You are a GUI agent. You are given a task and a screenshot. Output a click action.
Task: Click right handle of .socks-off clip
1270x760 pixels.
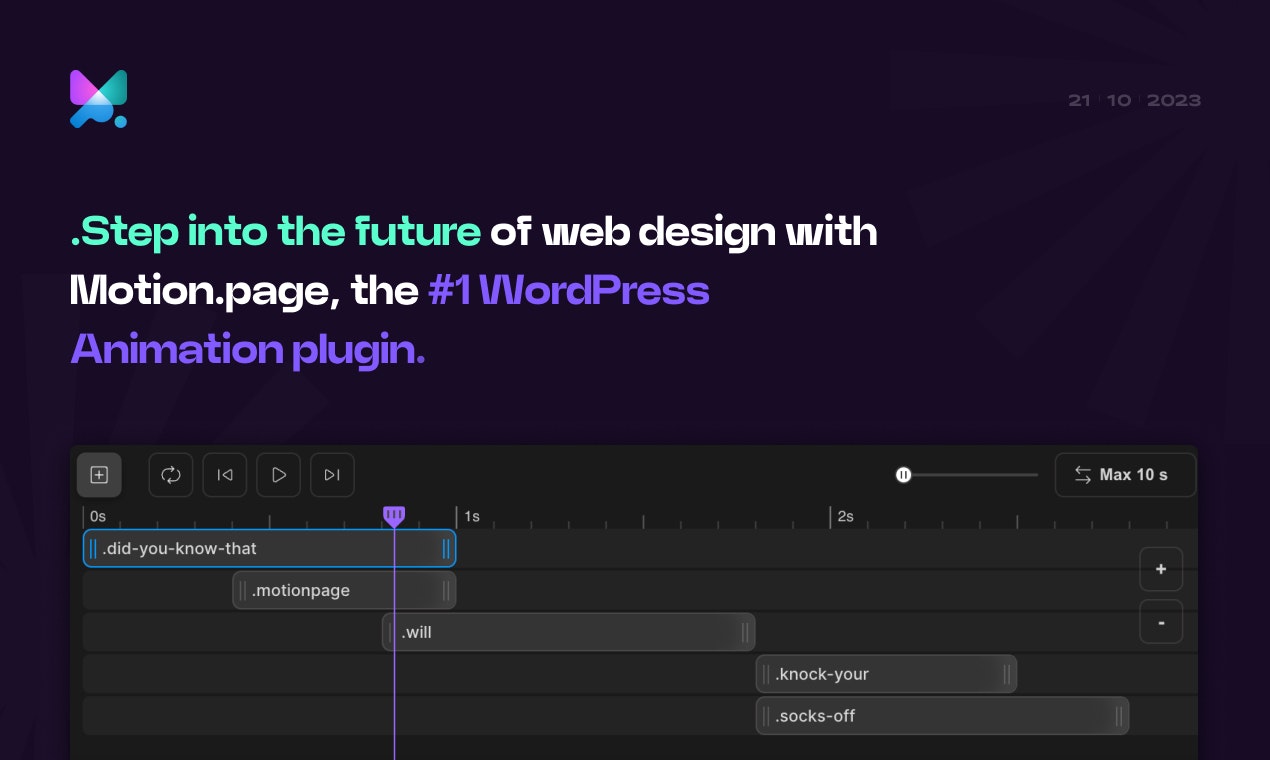(x=1119, y=716)
